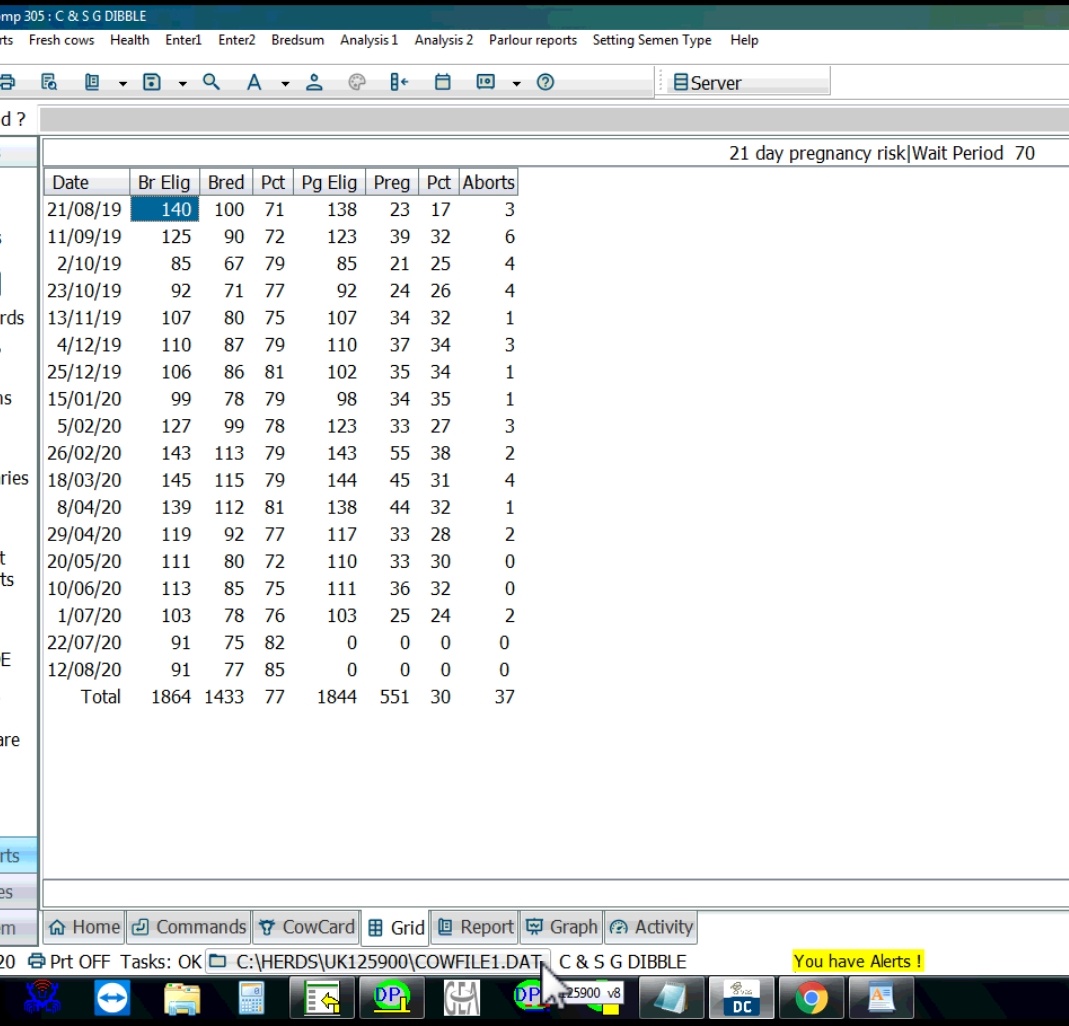Click the notepad icon in taskbar

pos(672,998)
